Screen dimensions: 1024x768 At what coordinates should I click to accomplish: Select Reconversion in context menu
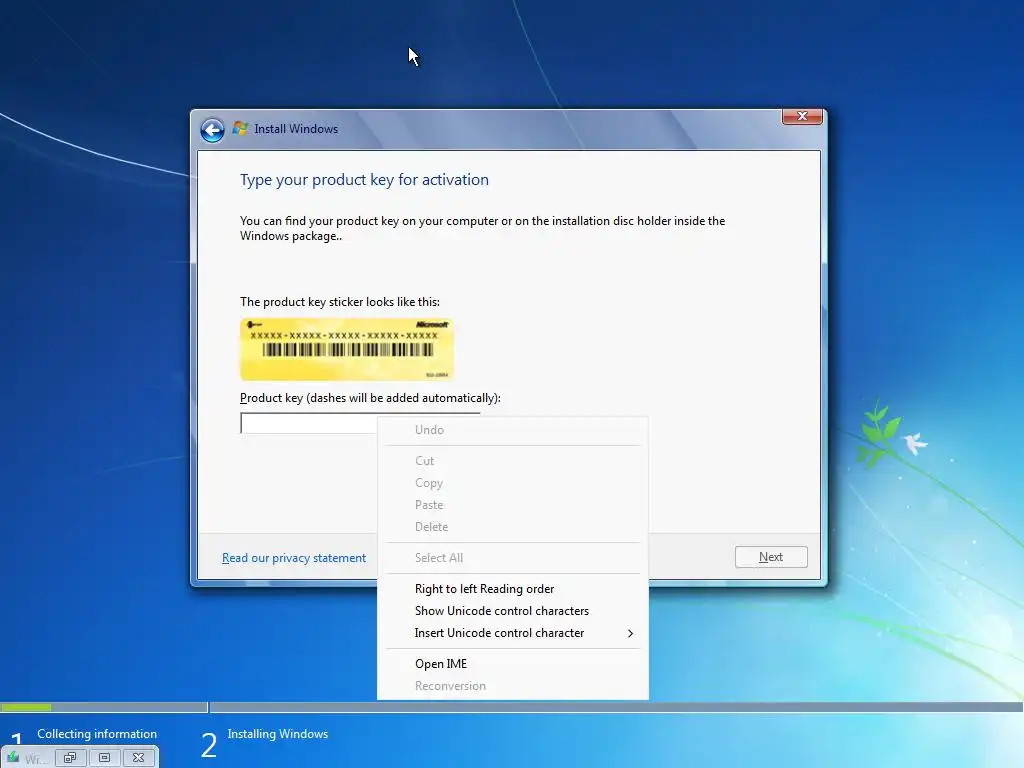[x=513, y=686]
